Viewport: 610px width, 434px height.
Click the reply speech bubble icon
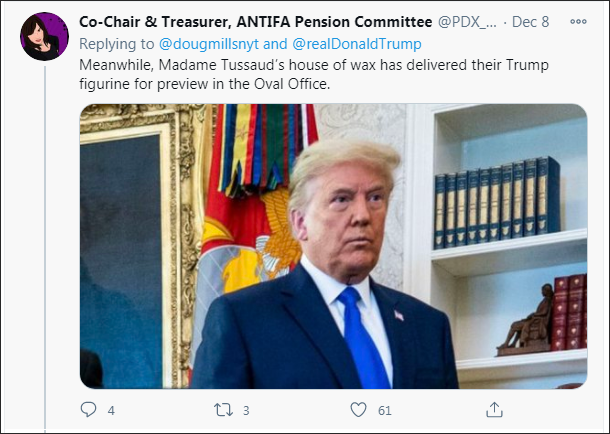coord(88,410)
